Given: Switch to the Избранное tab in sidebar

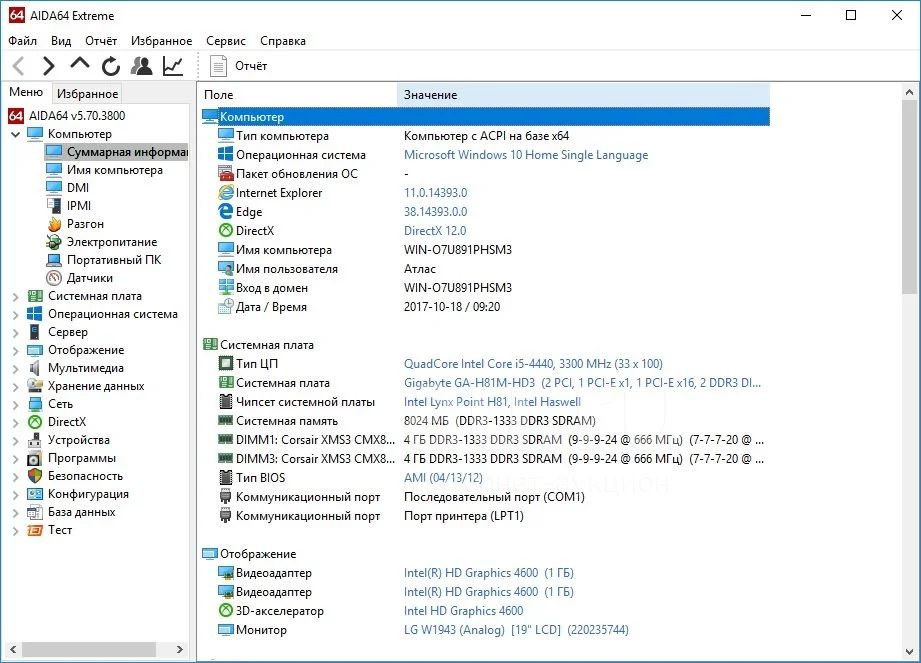Looking at the screenshot, I should [88, 93].
